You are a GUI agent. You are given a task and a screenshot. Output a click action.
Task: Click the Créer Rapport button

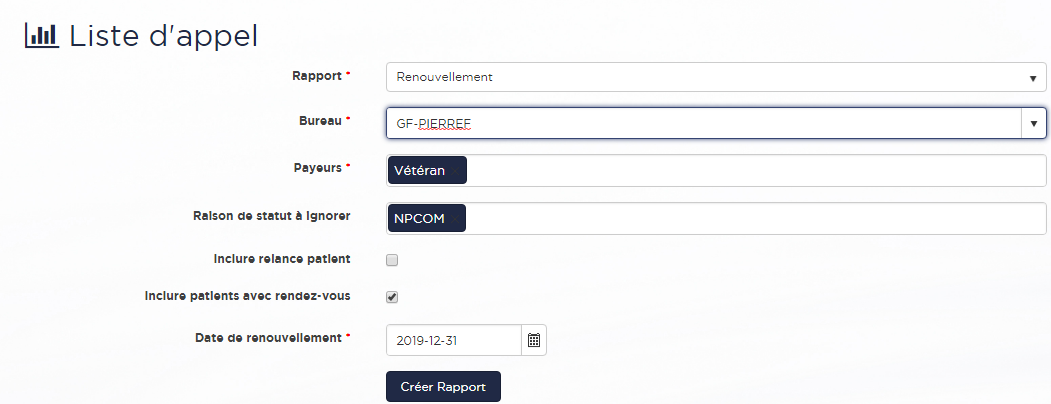coord(443,387)
